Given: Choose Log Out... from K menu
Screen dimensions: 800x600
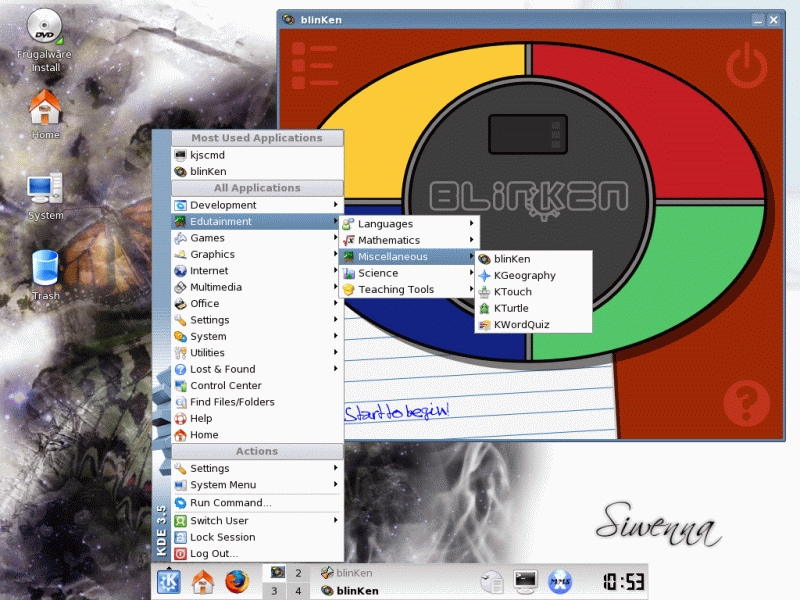Looking at the screenshot, I should point(257,554).
